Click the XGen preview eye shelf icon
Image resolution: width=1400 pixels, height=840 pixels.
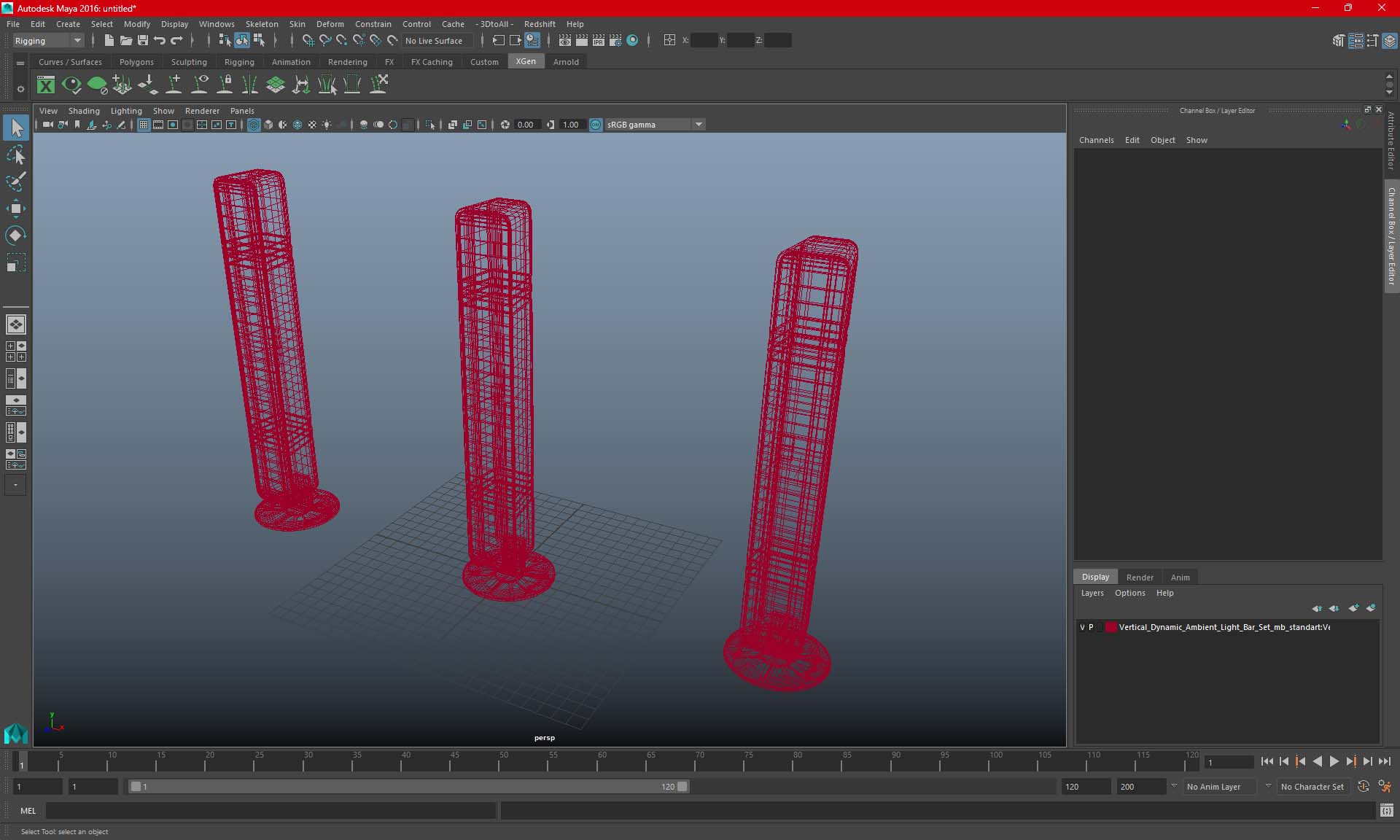[x=71, y=85]
